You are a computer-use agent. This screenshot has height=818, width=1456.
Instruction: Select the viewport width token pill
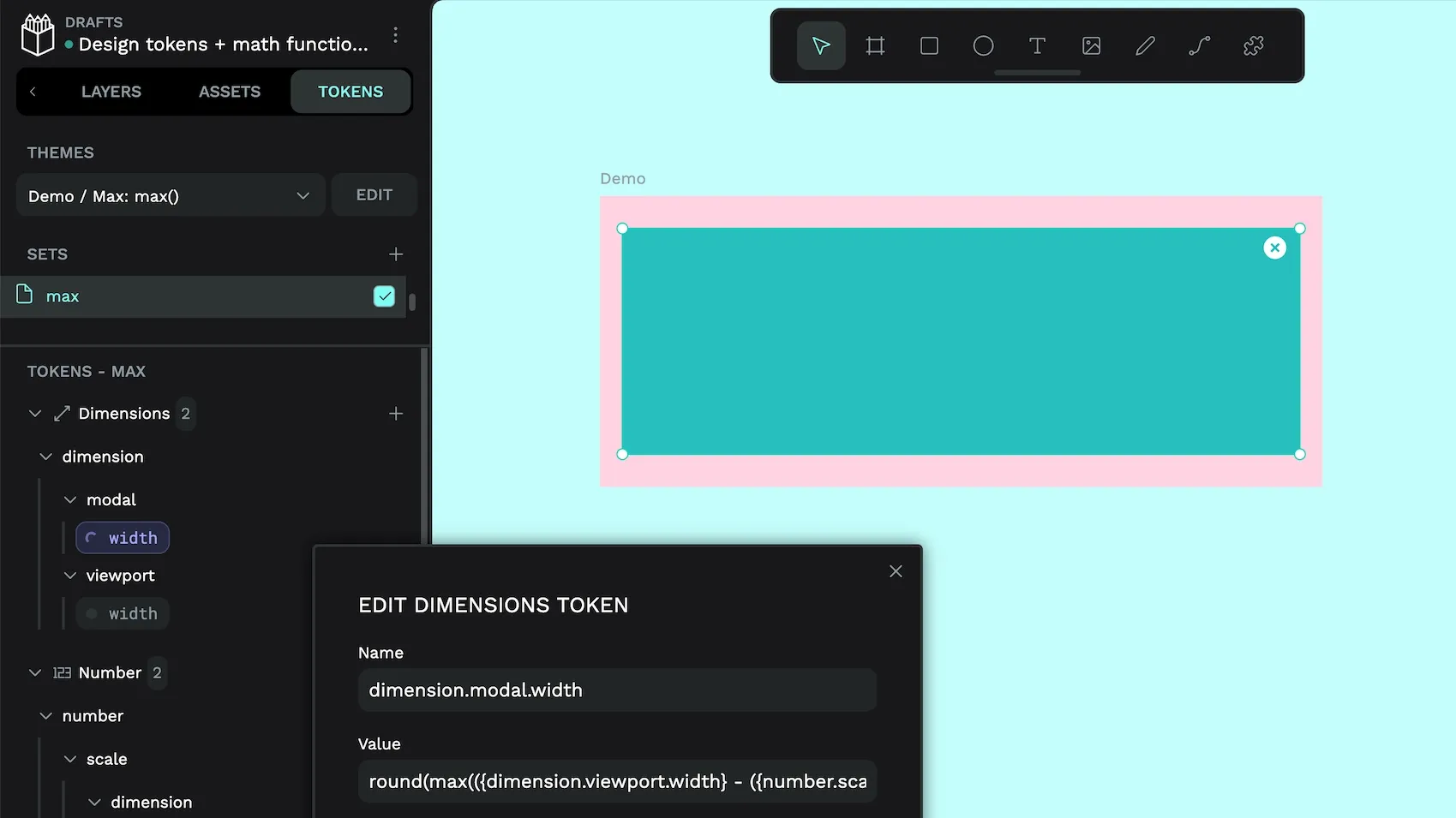[123, 614]
